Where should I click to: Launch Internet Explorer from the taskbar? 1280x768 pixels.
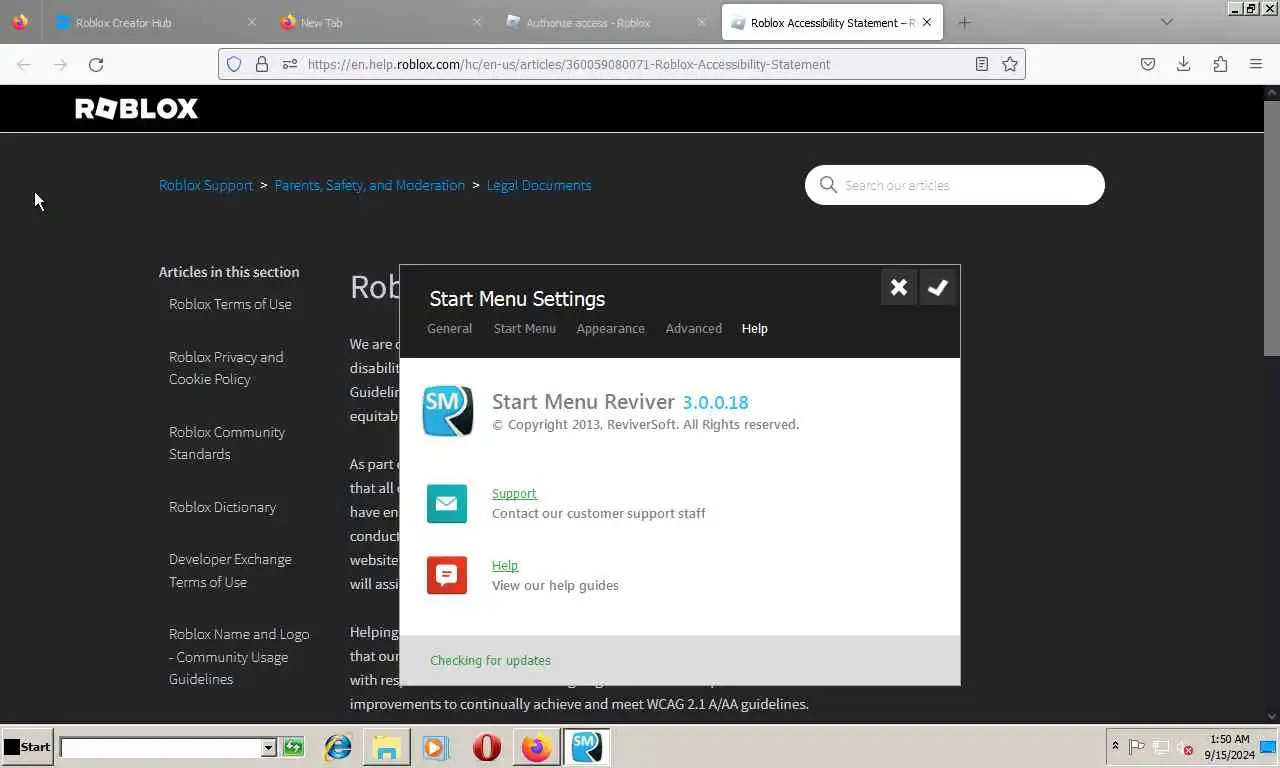coord(338,747)
